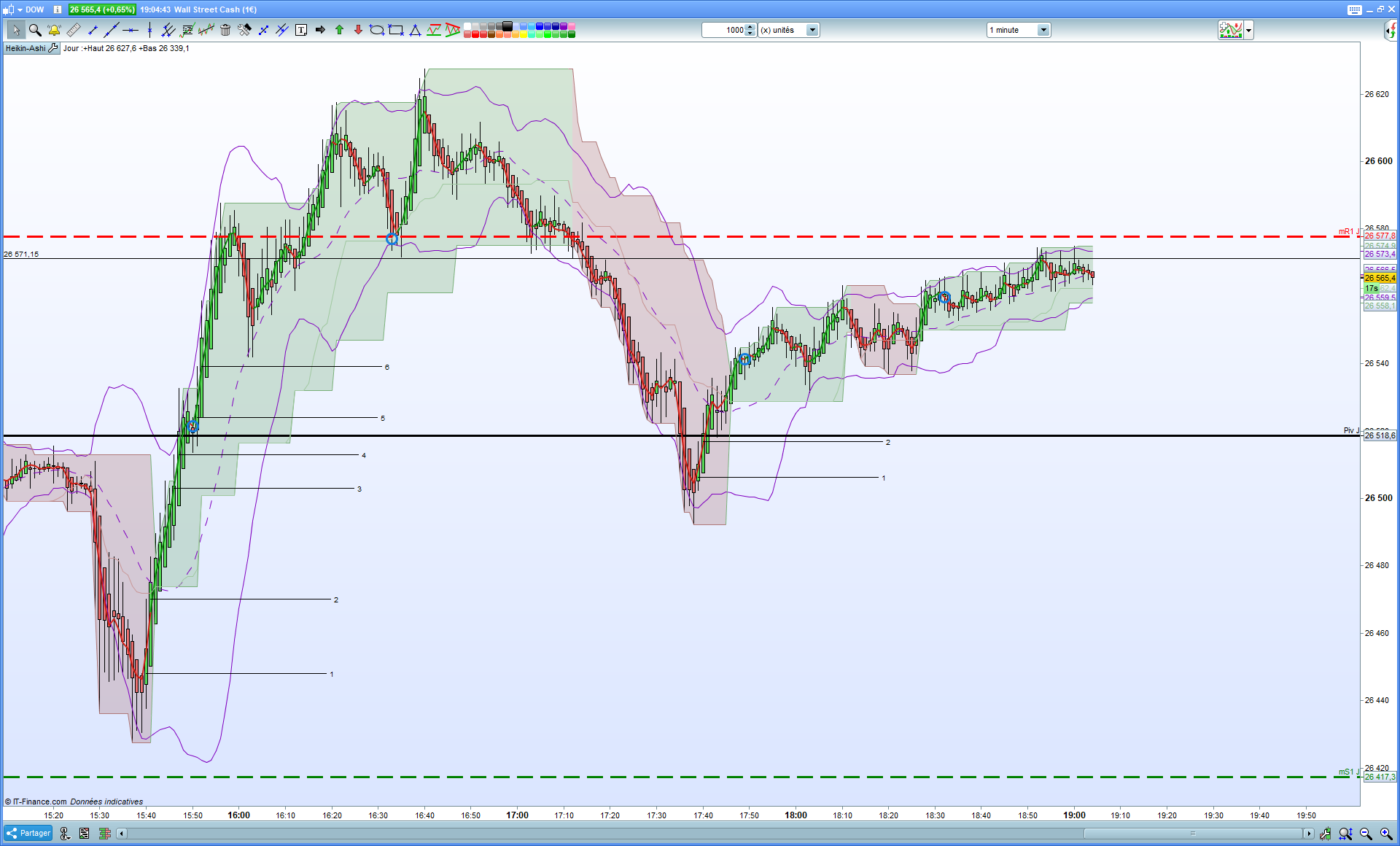Click the zoom out magnifier at bottom right
Image resolution: width=1400 pixels, height=846 pixels.
click(1366, 833)
